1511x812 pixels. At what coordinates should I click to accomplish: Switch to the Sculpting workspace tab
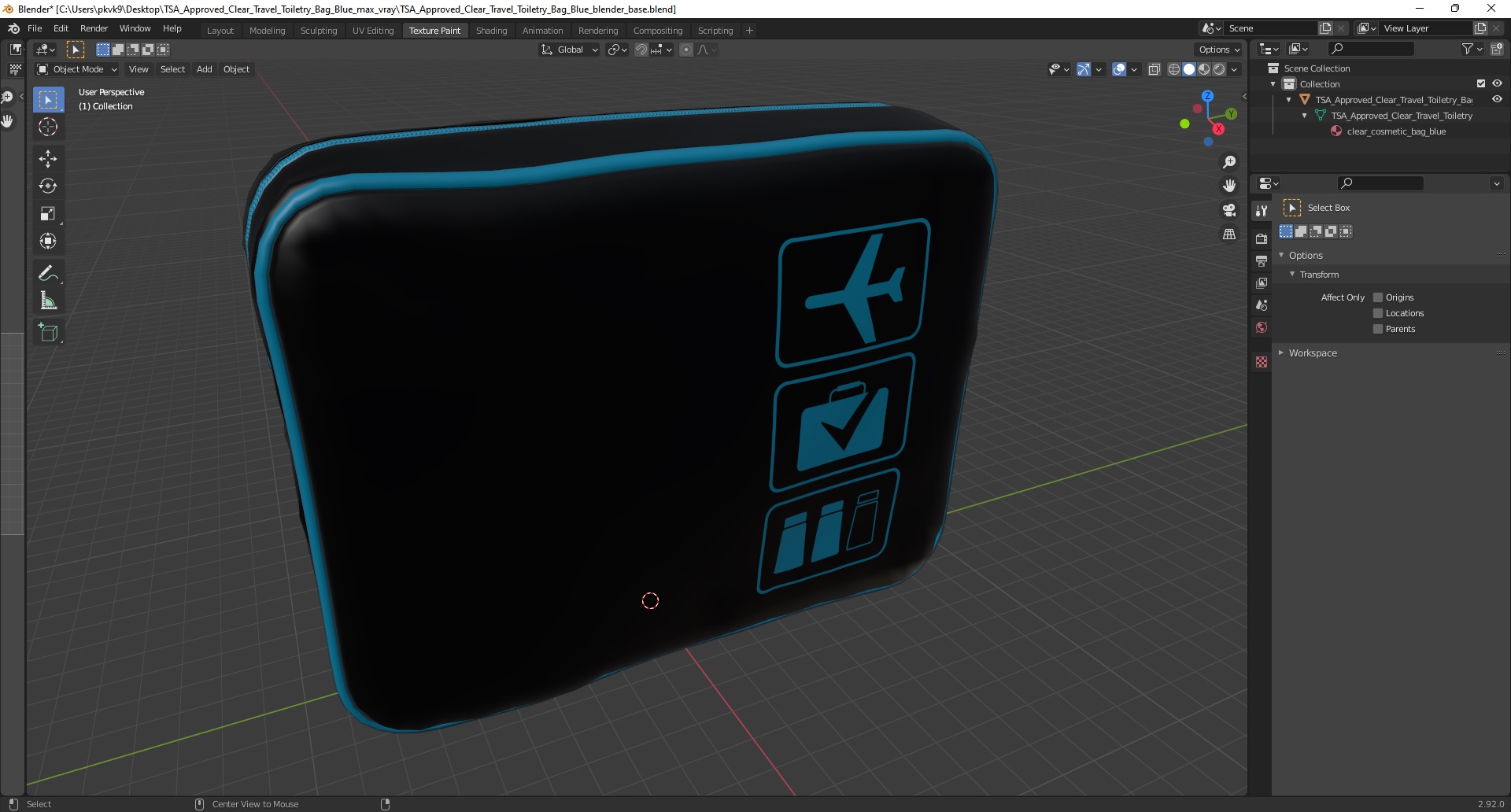click(x=319, y=31)
